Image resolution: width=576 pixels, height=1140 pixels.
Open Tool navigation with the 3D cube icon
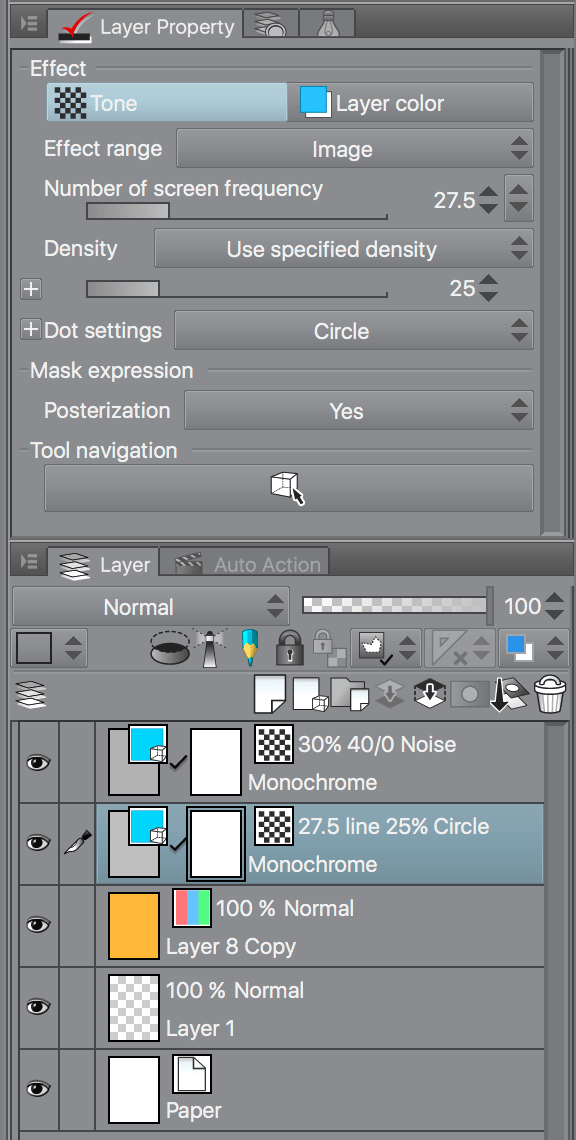[x=288, y=487]
